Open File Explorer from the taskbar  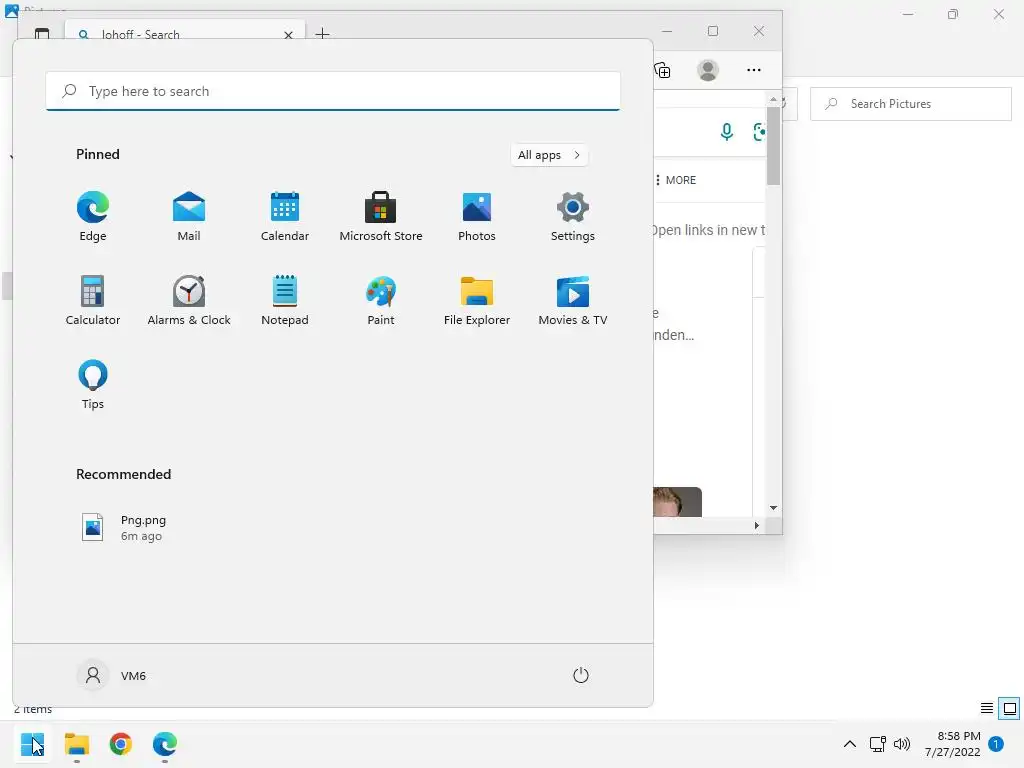pyautogui.click(x=76, y=744)
